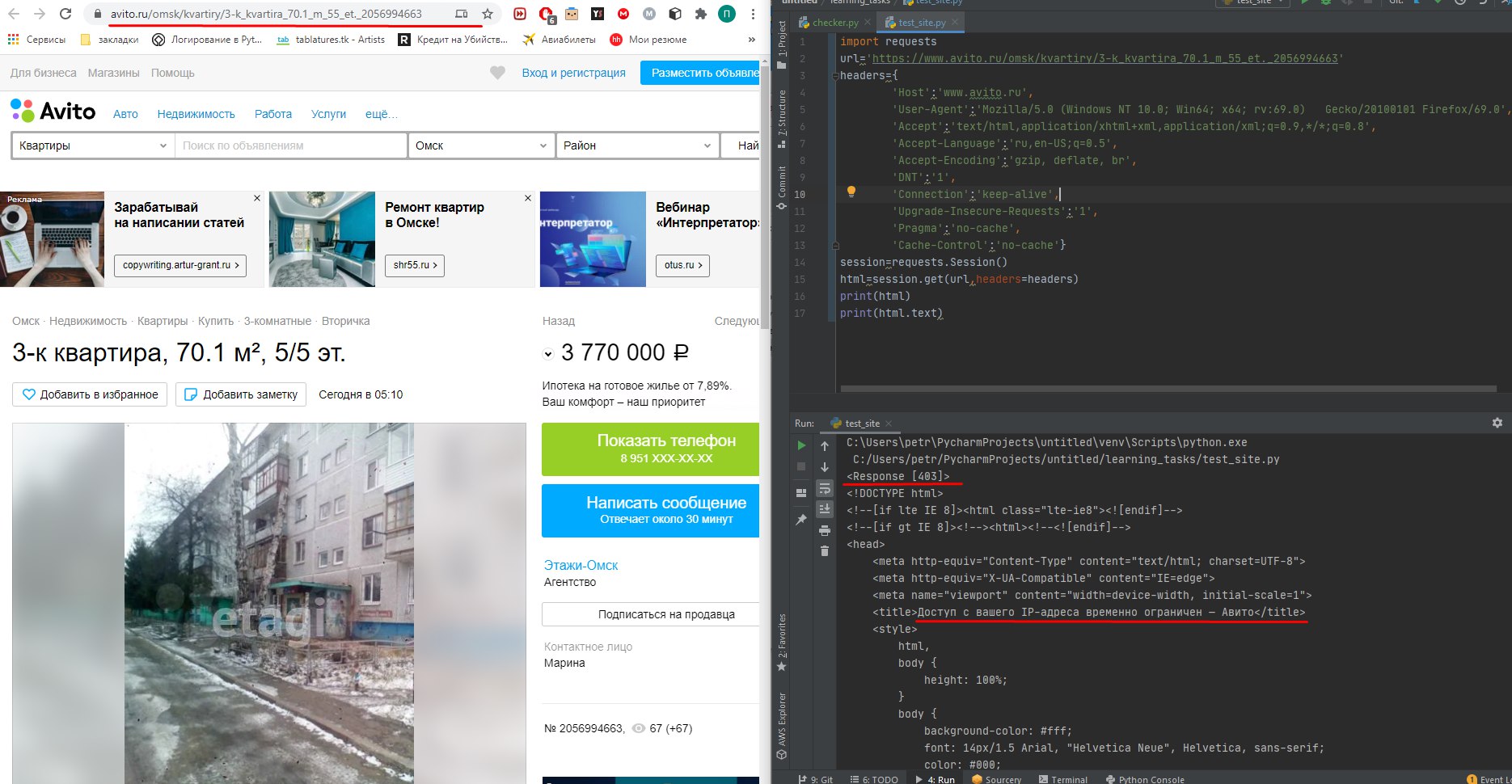Click the down arrow in Run console toolbar

pos(825,467)
